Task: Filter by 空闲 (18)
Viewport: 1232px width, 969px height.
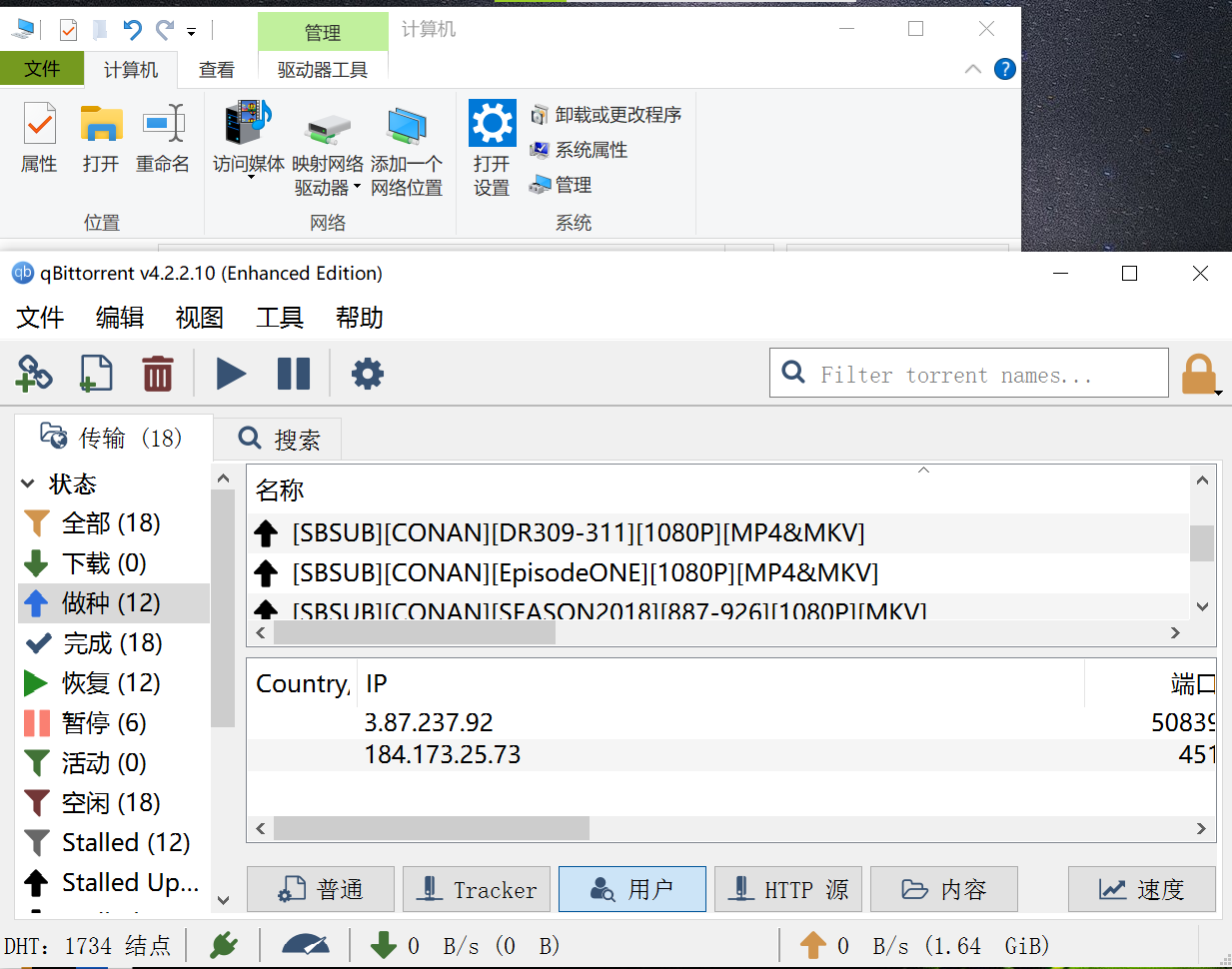Action: pos(114,803)
